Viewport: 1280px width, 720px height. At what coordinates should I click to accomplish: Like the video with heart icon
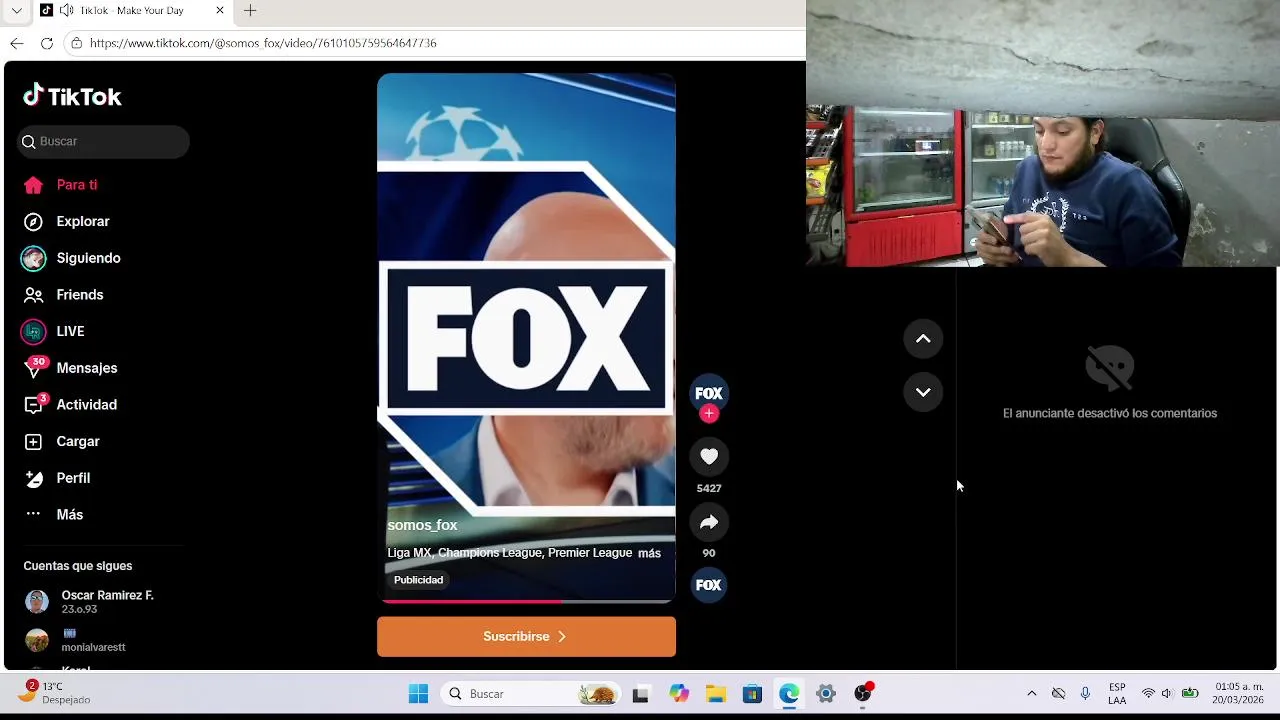pos(709,456)
